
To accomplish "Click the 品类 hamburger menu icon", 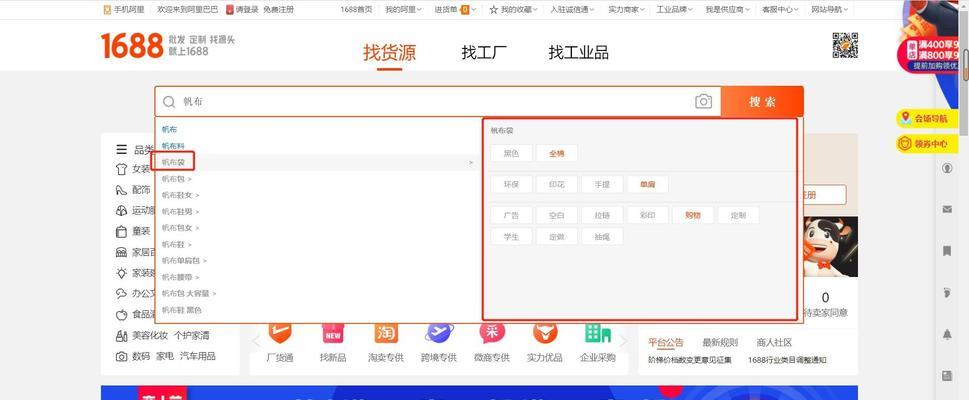I will click(x=121, y=150).
